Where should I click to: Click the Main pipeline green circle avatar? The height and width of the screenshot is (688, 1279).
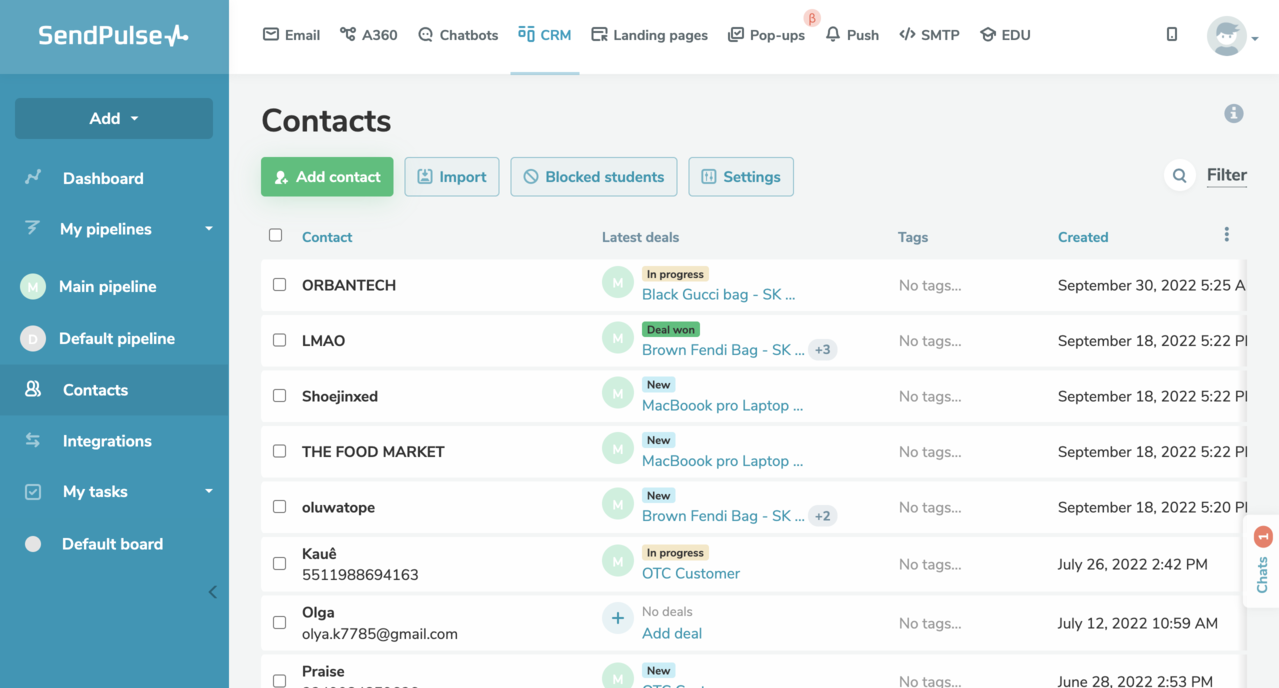click(x=33, y=287)
